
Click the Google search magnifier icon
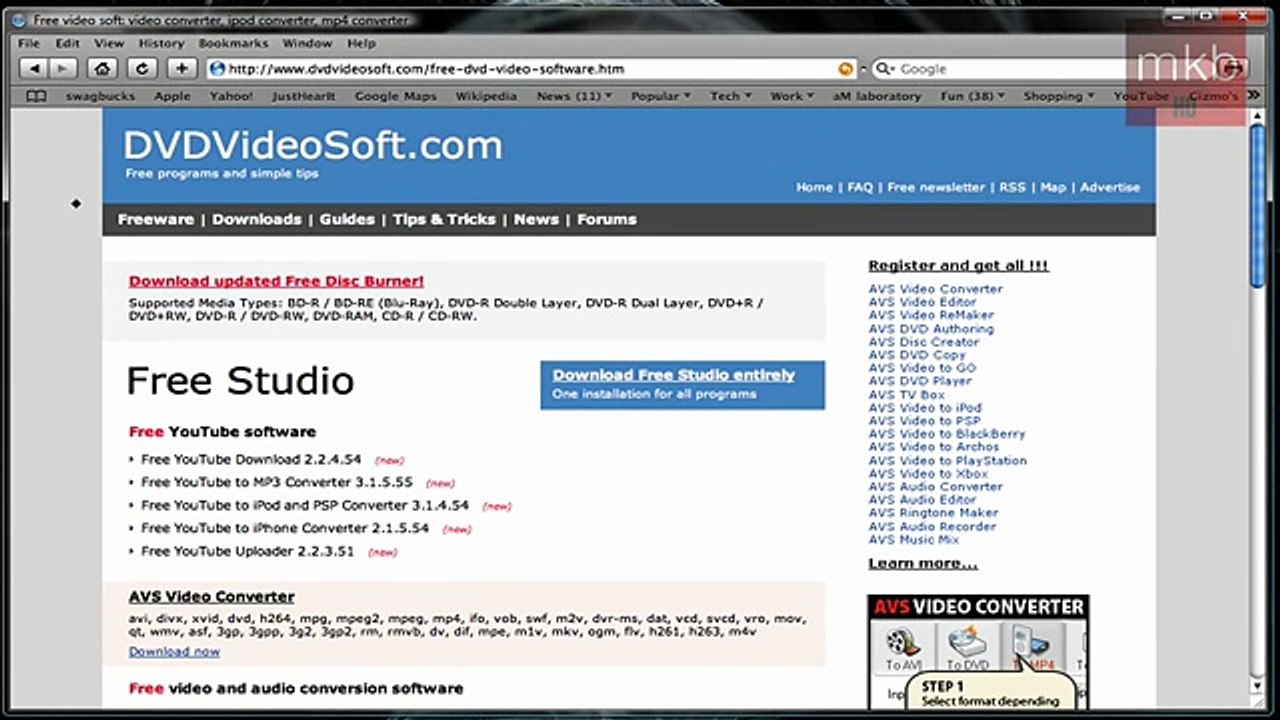coord(884,69)
